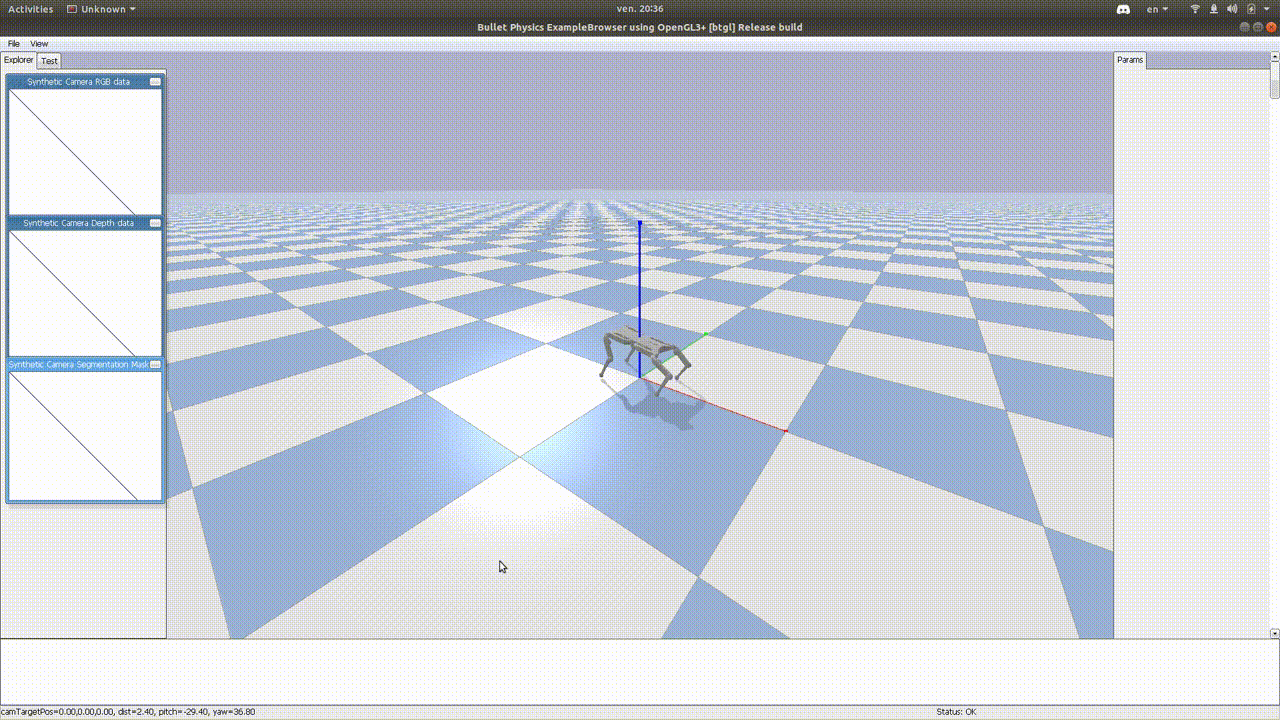The width and height of the screenshot is (1280, 720).
Task: Open the volume indicator
Action: (x=1232, y=9)
